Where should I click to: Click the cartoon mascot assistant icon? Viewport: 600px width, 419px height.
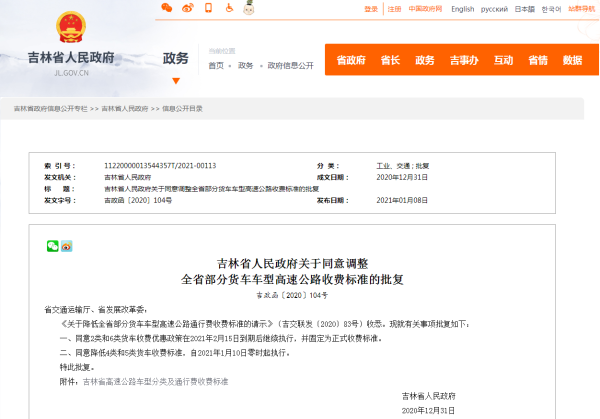point(249,8)
